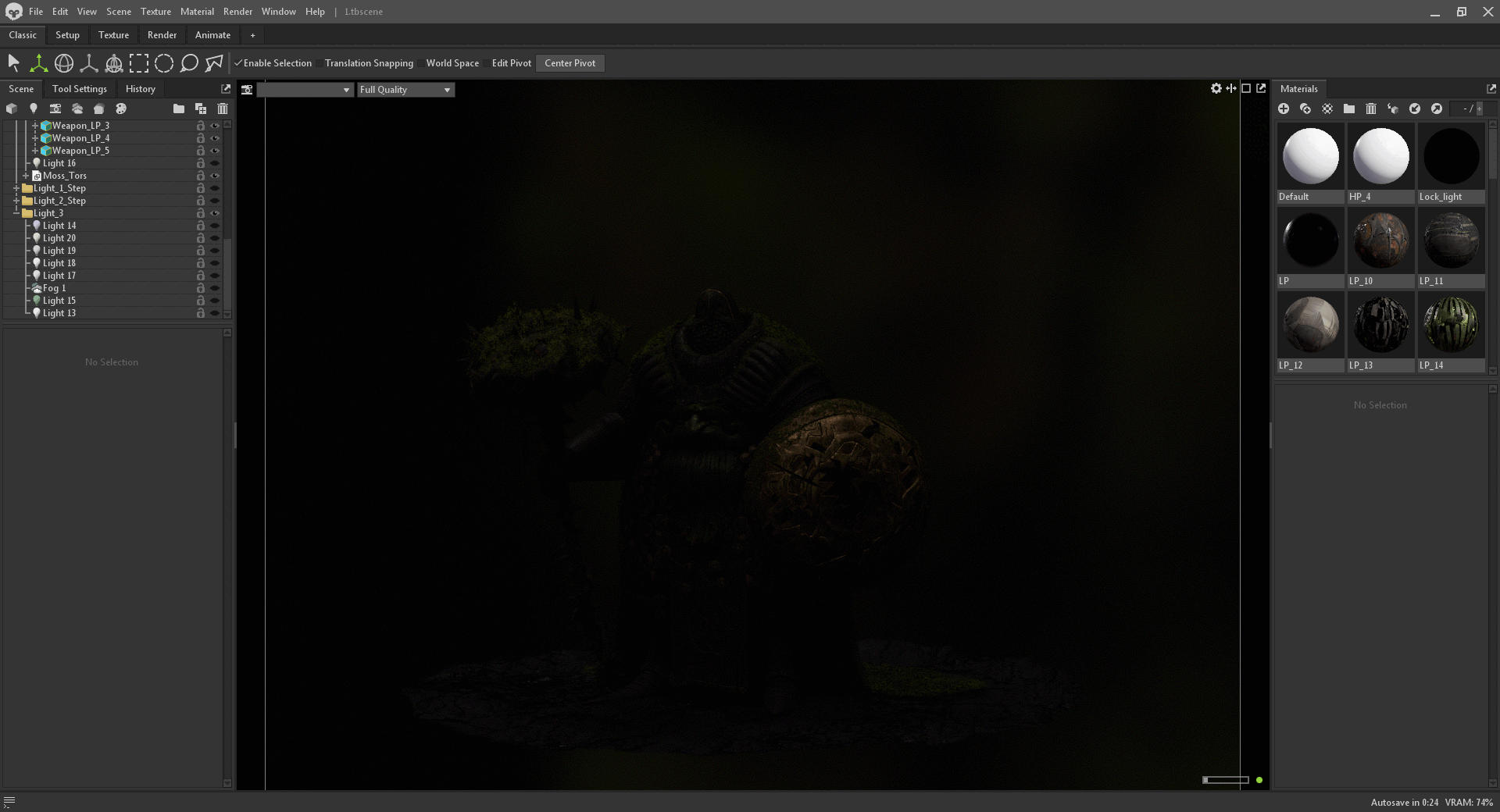This screenshot has height=812, width=1500.
Task: Delete selected material via the trash icon
Action: point(1370,109)
